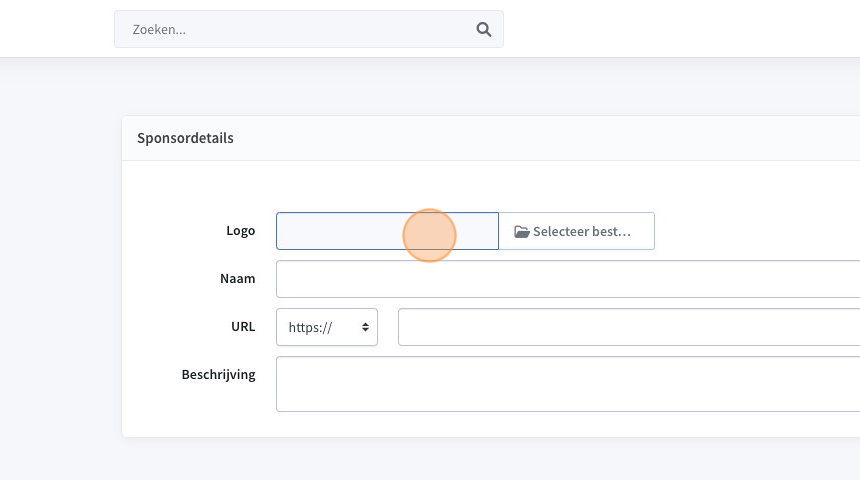Click the Sponsordetails card heading
This screenshot has width=860, height=480.
185,138
